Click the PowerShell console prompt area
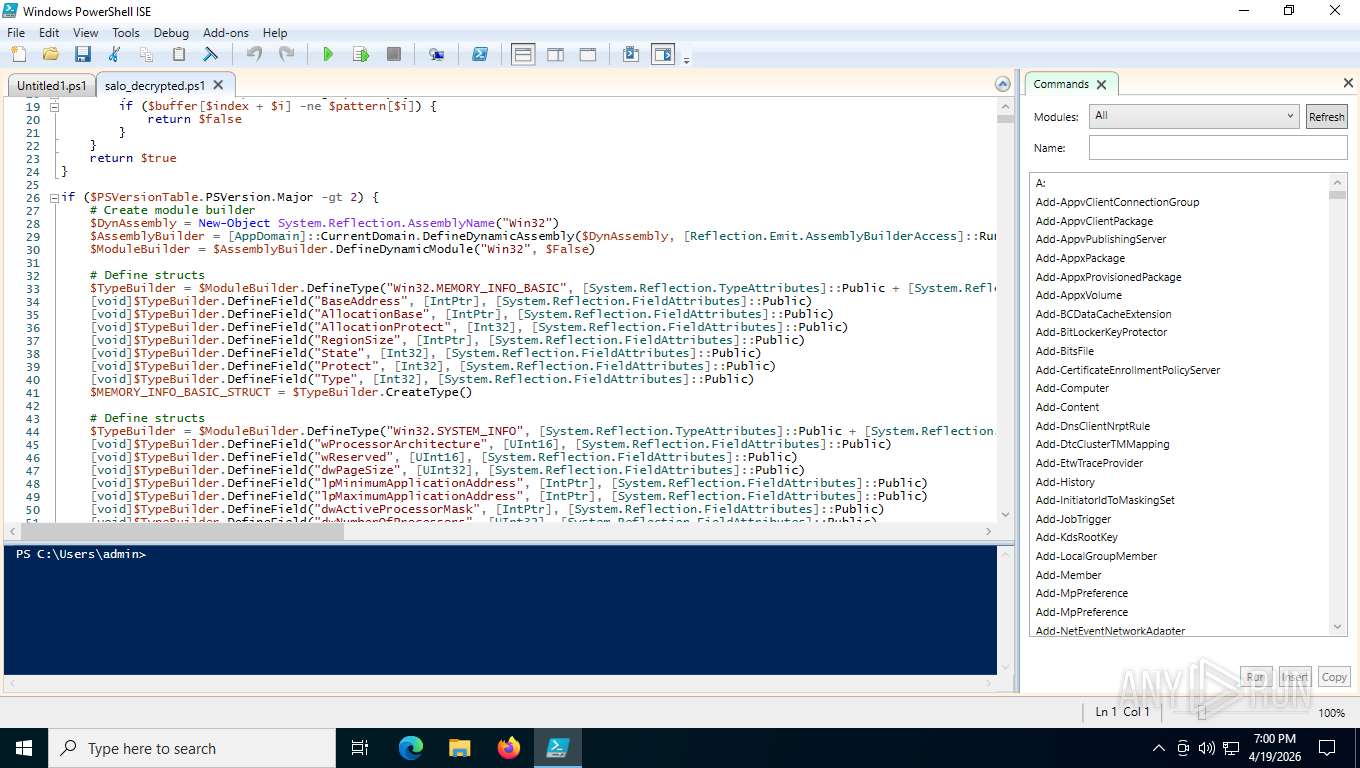1360x768 pixels. pos(500,609)
